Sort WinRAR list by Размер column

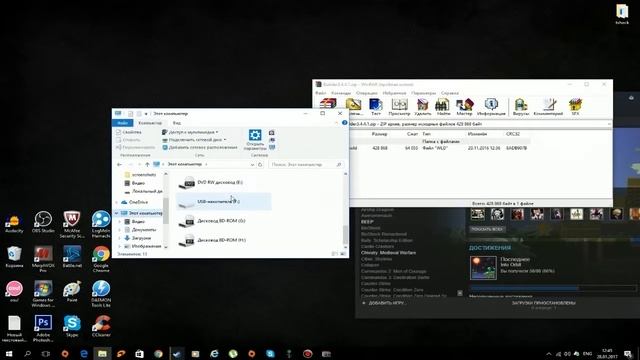tap(380, 134)
